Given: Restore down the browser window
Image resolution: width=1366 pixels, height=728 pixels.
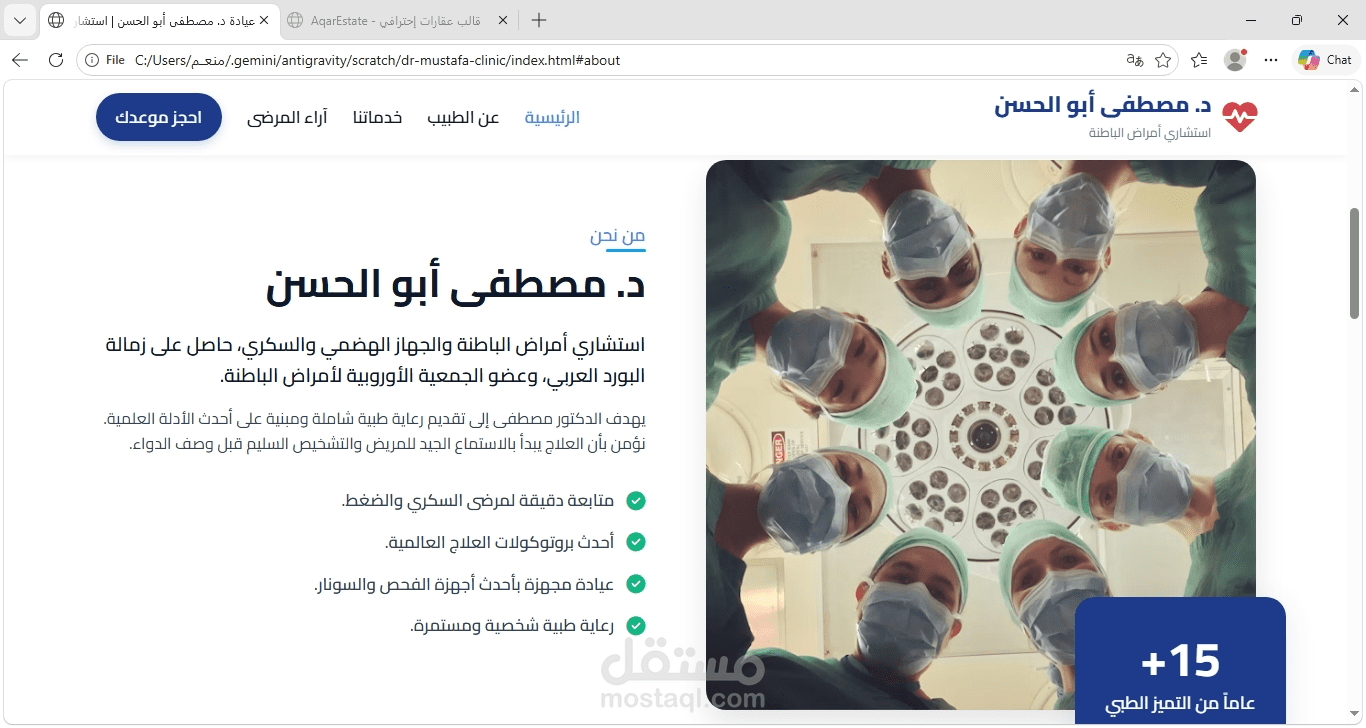Looking at the screenshot, I should (x=1297, y=20).
